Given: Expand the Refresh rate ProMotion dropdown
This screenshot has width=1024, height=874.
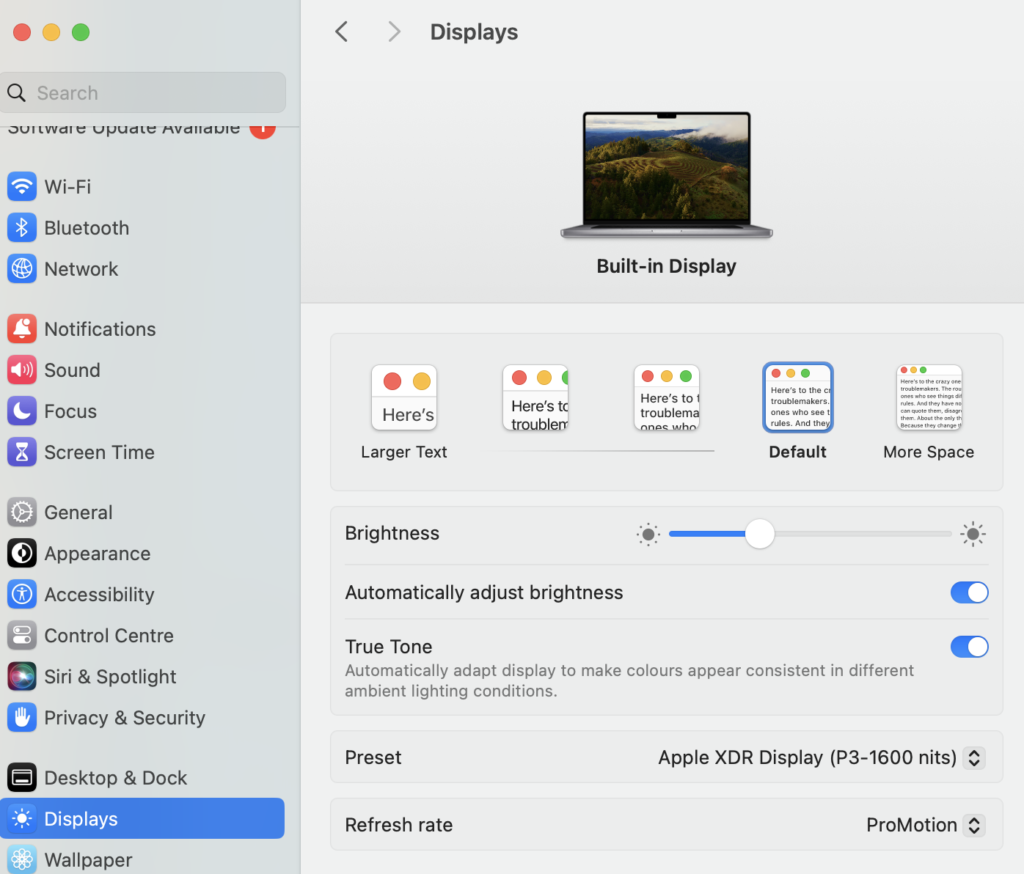Looking at the screenshot, I should pyautogui.click(x=973, y=826).
